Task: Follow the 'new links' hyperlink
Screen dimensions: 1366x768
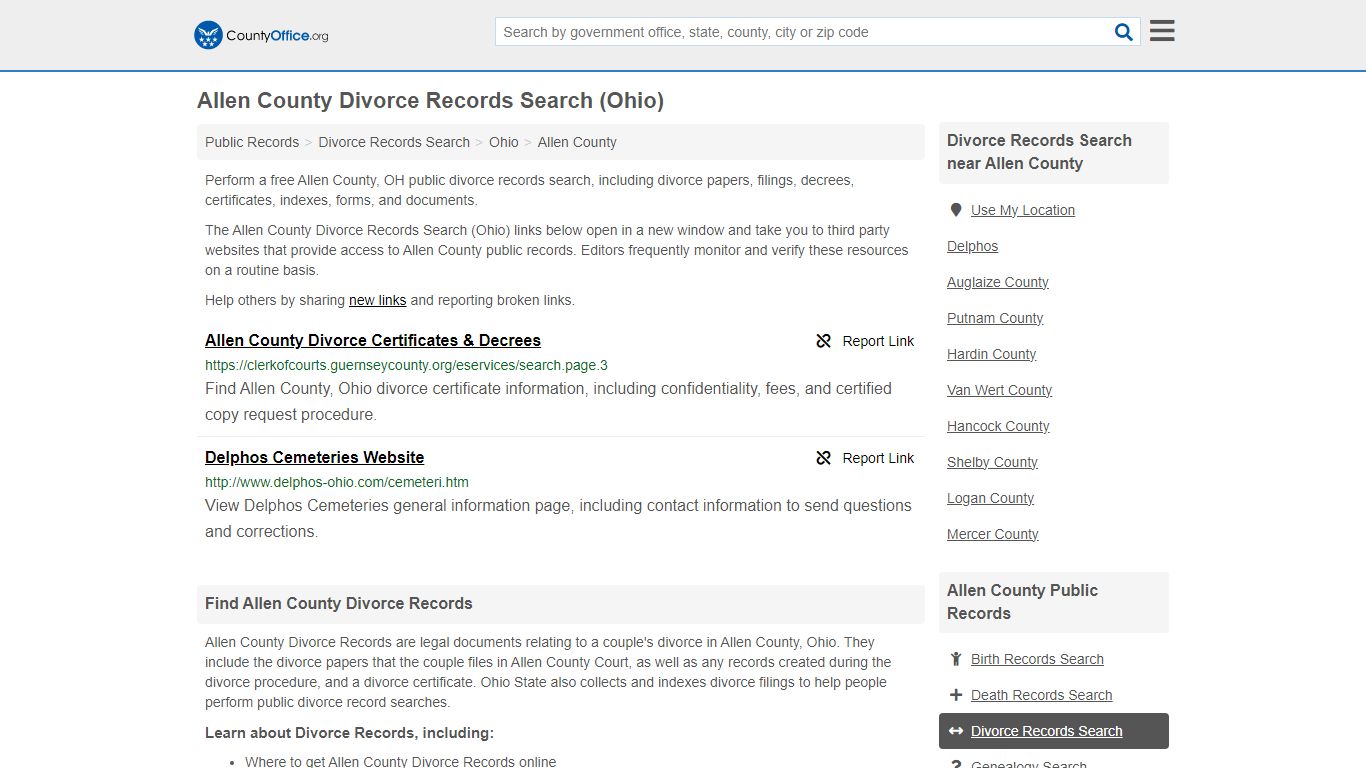Action: 377,300
